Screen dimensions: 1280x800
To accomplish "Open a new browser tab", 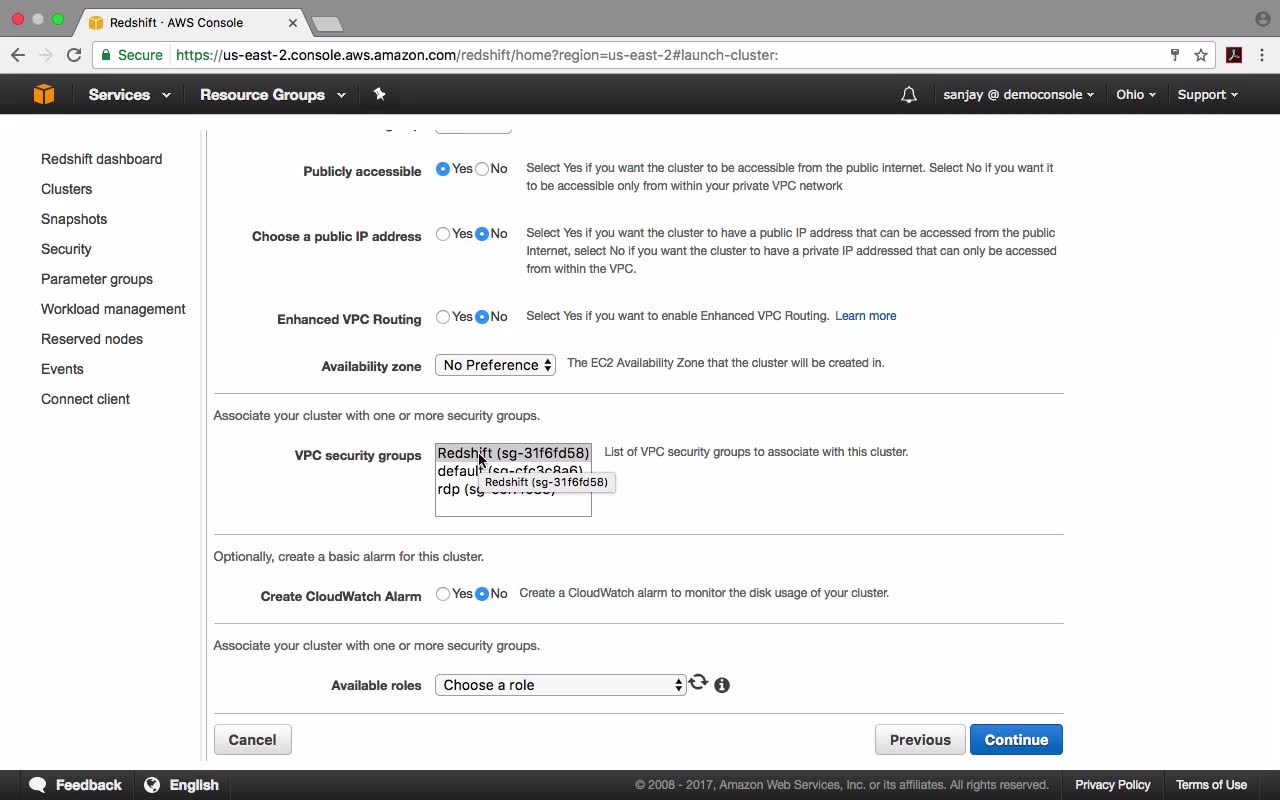I will point(327,23).
